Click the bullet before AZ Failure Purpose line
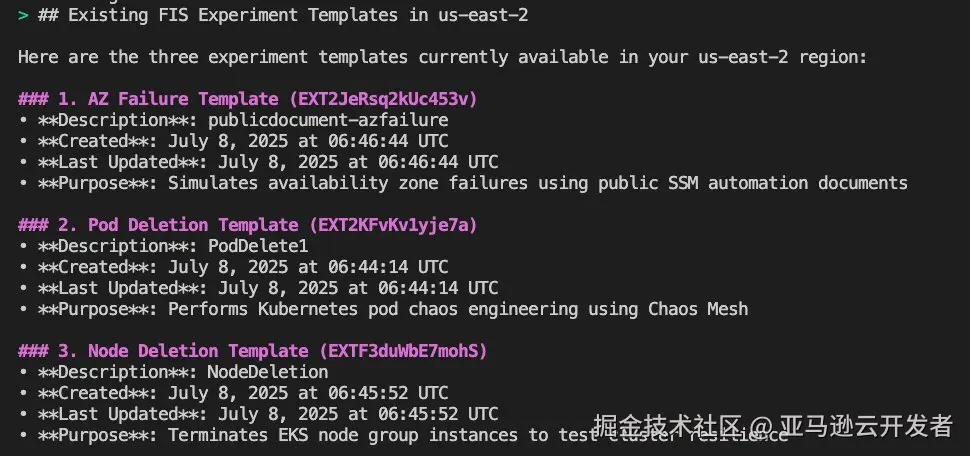Viewport: 970px width, 456px height. 22,183
